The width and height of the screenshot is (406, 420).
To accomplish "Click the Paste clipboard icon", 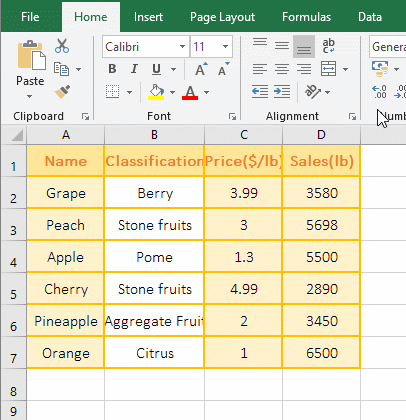I will (31, 56).
